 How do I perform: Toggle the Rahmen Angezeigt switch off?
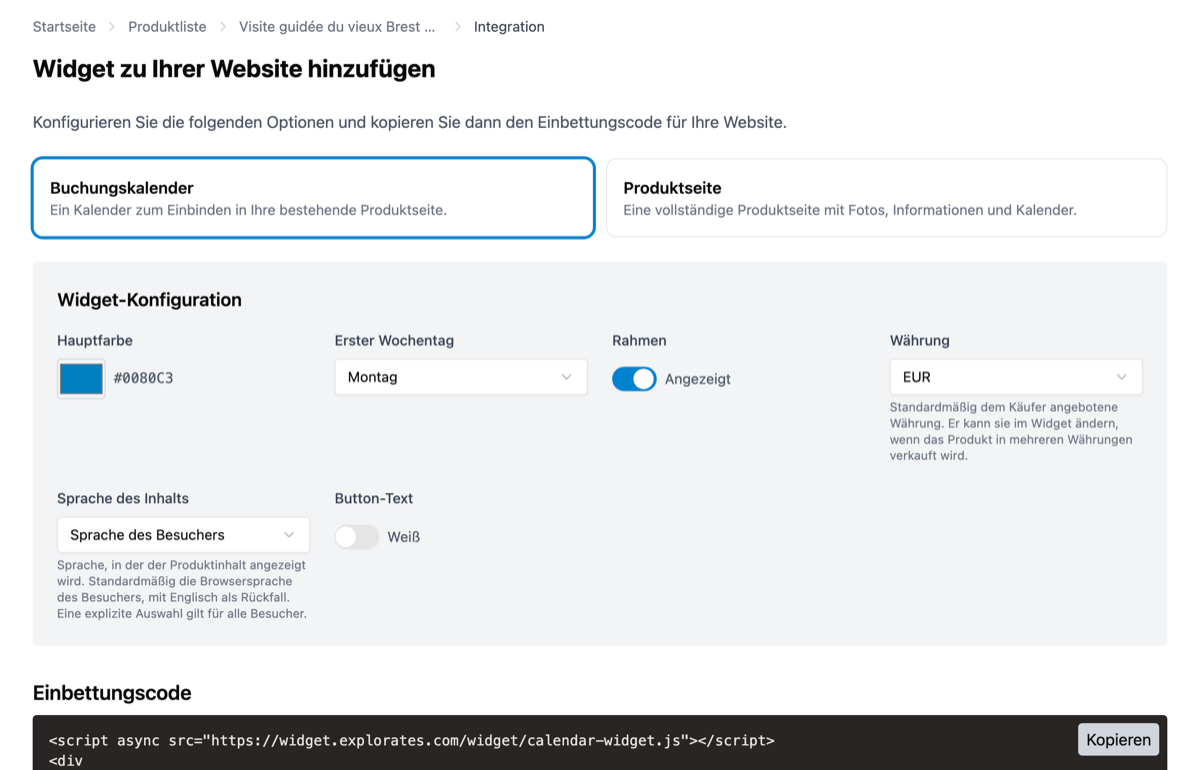(x=634, y=379)
